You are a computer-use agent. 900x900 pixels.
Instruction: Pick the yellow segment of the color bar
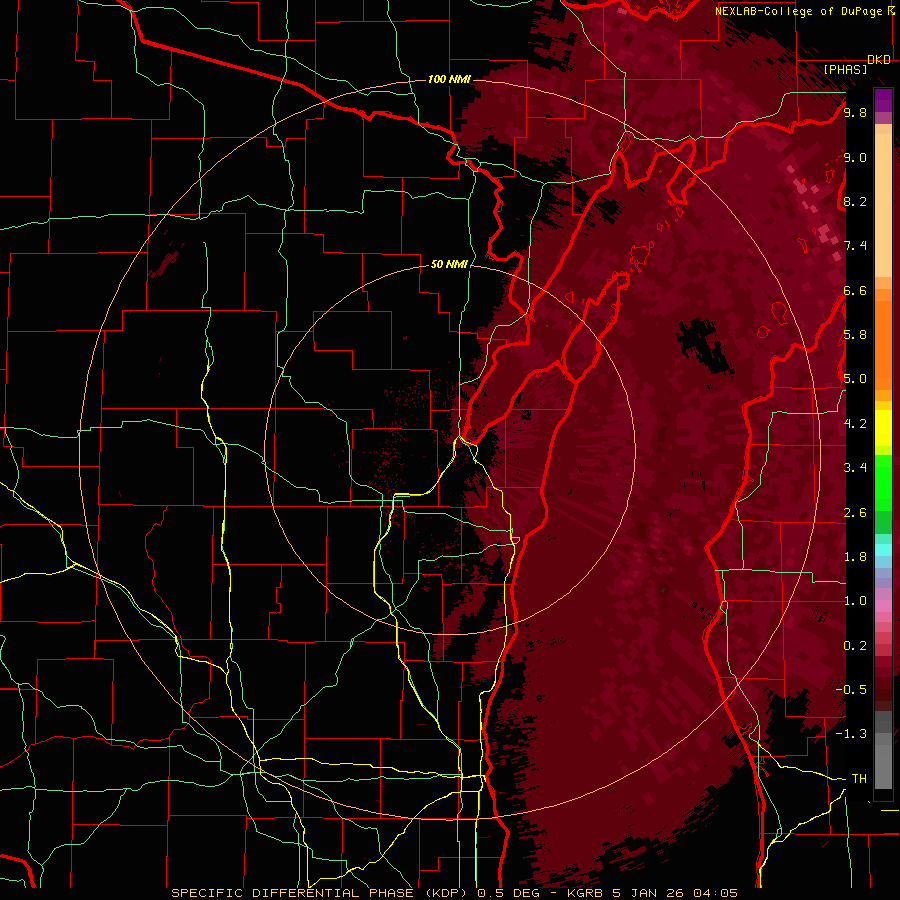[x=883, y=428]
